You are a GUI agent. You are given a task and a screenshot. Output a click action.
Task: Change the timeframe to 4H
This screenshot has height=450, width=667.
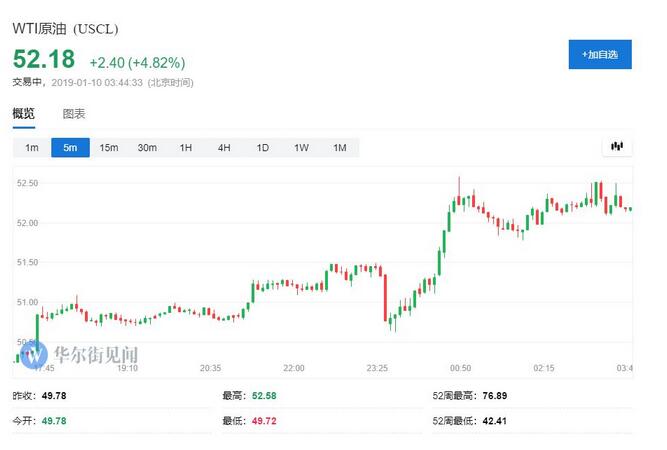[x=224, y=148]
